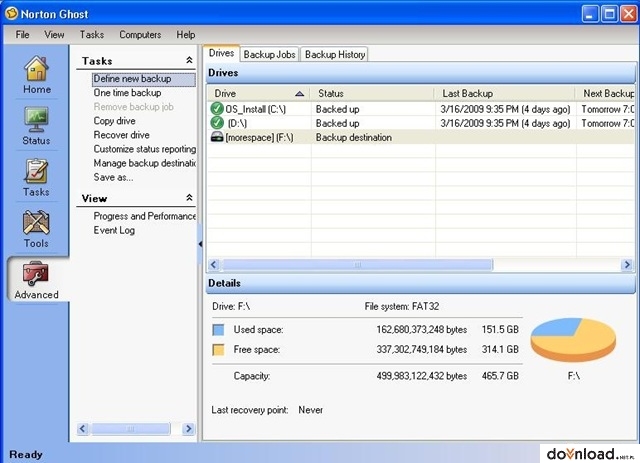Click One time backup task

(x=127, y=93)
